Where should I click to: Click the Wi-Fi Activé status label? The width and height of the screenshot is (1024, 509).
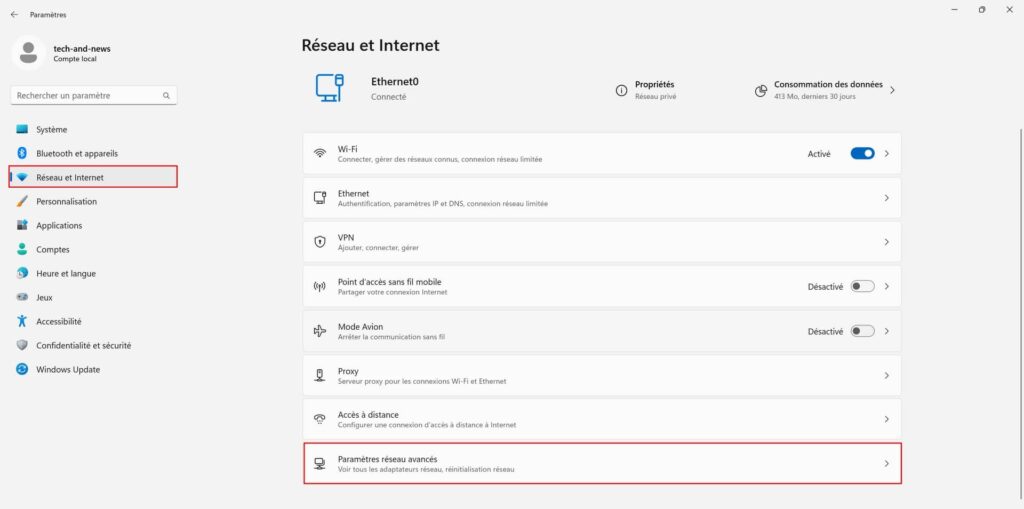819,154
